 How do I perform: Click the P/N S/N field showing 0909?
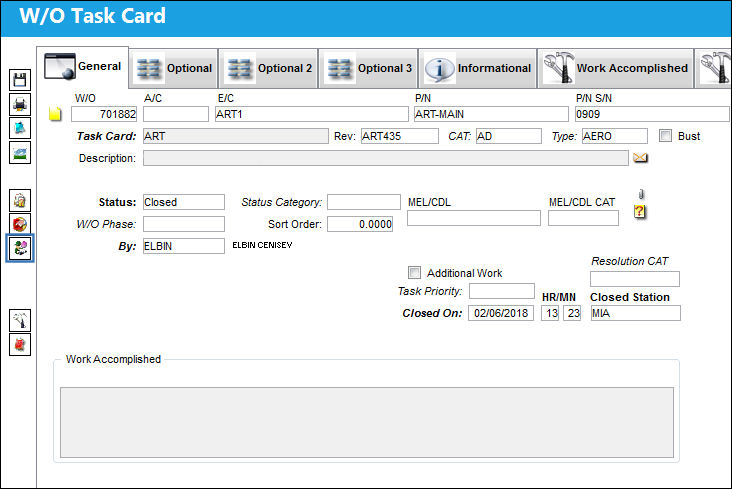click(x=652, y=114)
